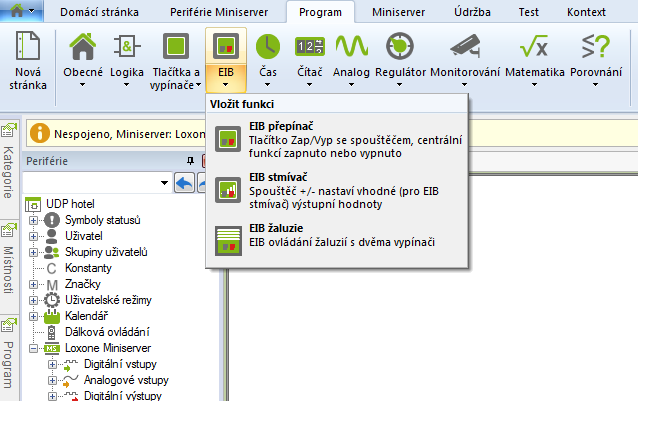The width and height of the screenshot is (672, 423).
Task: Expand the Skupiny uživatelů node
Action: click(33, 252)
